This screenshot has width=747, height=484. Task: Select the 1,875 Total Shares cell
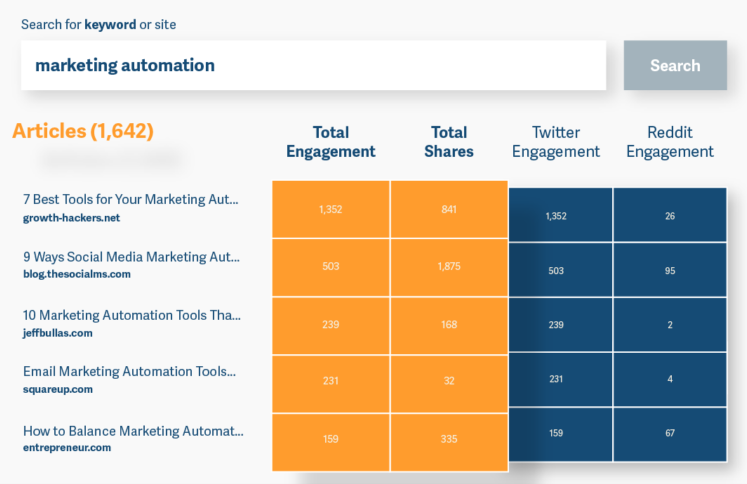(x=449, y=267)
